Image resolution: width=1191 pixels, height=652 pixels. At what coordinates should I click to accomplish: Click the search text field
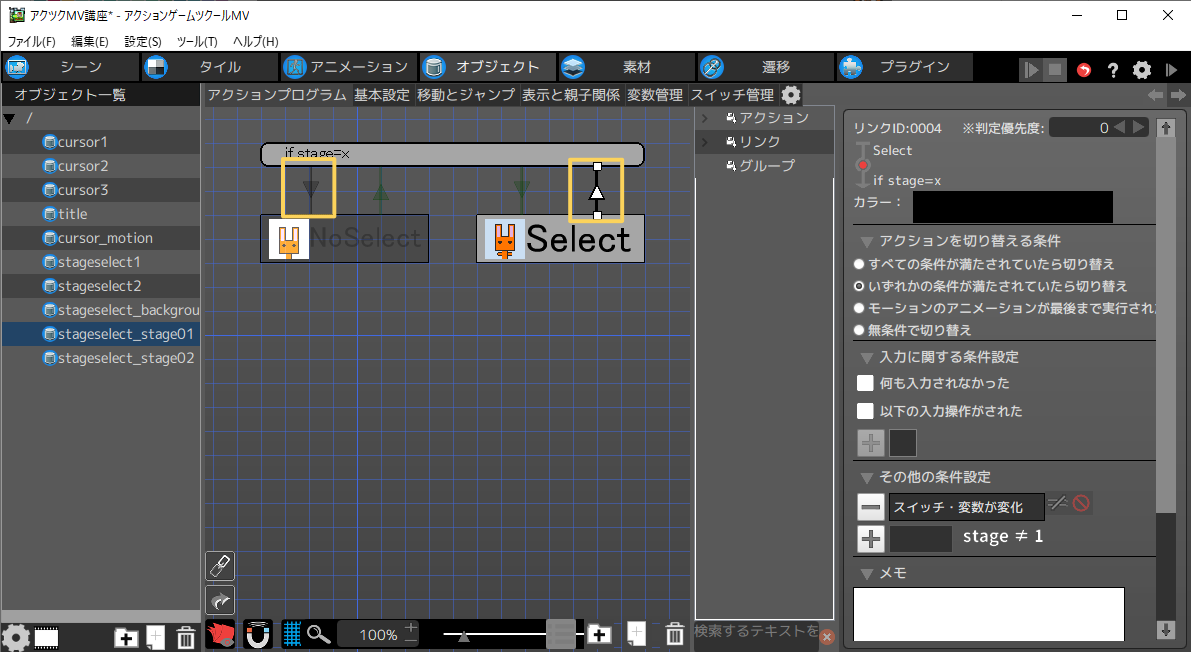click(756, 632)
